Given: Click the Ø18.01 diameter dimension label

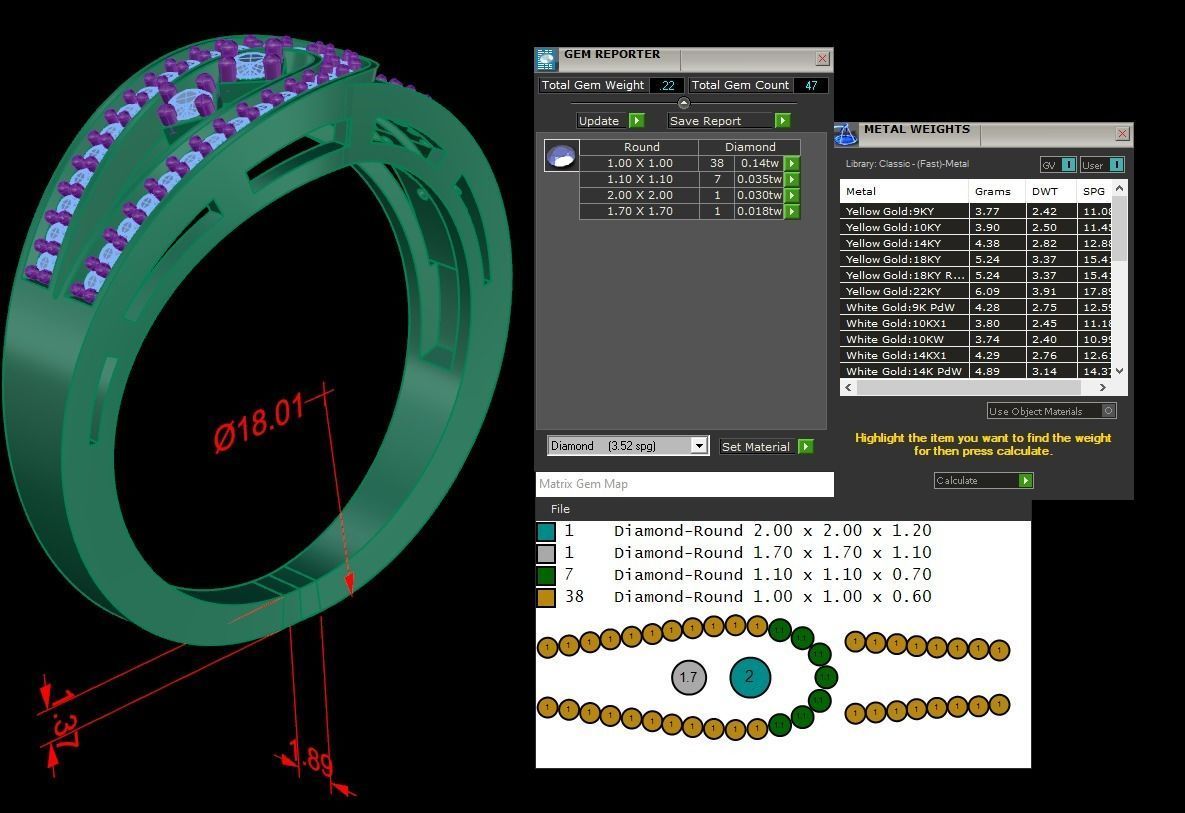Looking at the screenshot, I should tap(259, 425).
